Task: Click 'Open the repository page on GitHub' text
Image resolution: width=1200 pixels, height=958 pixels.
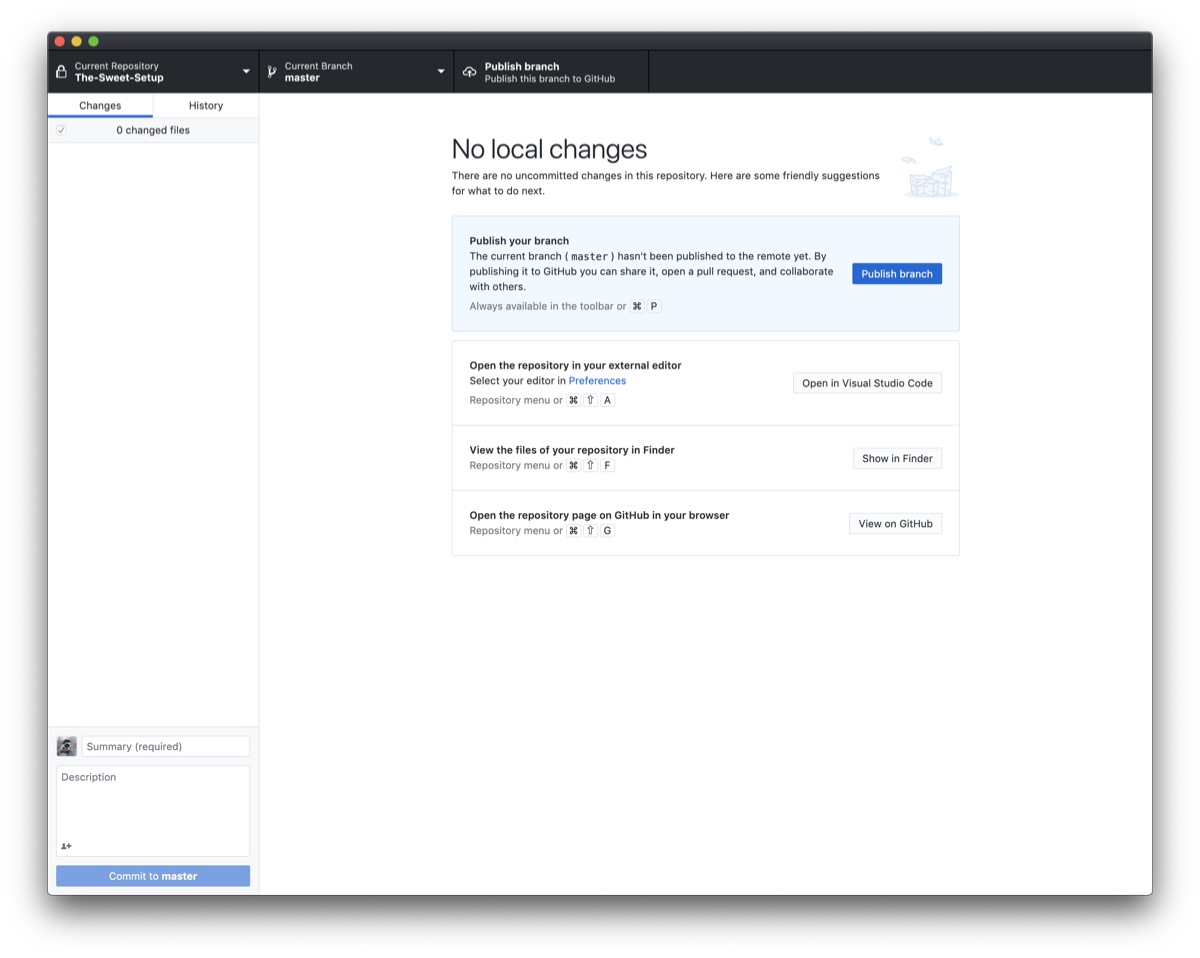Action: tap(599, 516)
